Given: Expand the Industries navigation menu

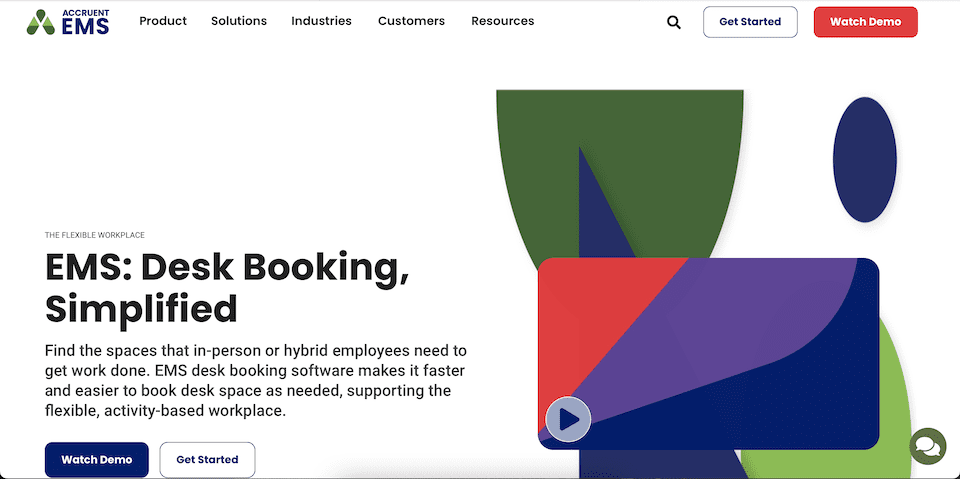Looking at the screenshot, I should pos(321,21).
